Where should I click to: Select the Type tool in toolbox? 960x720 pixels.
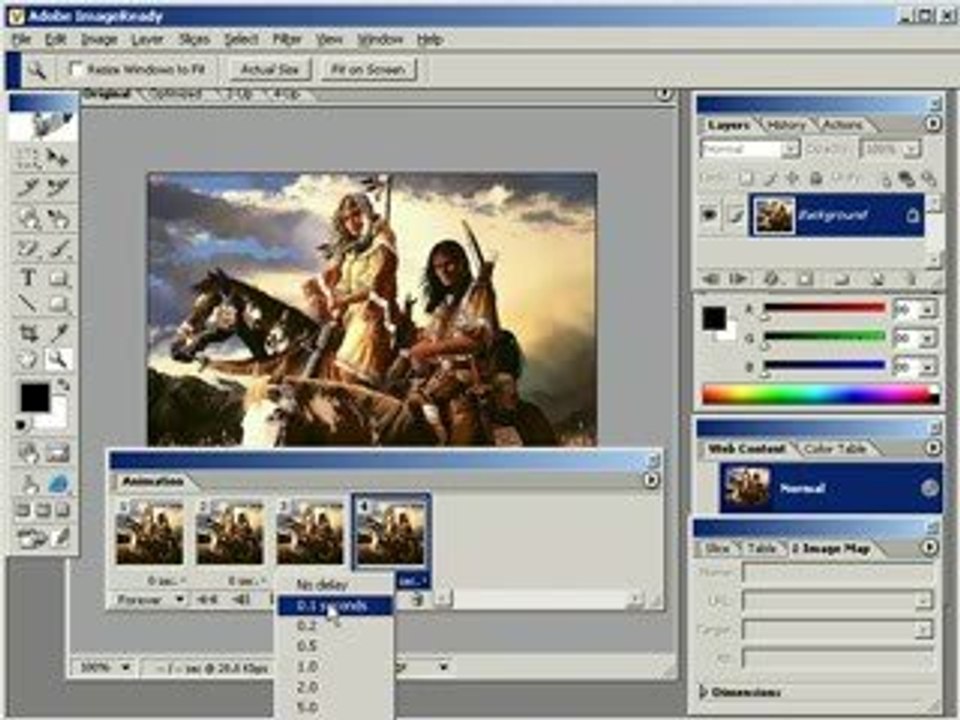tap(28, 278)
